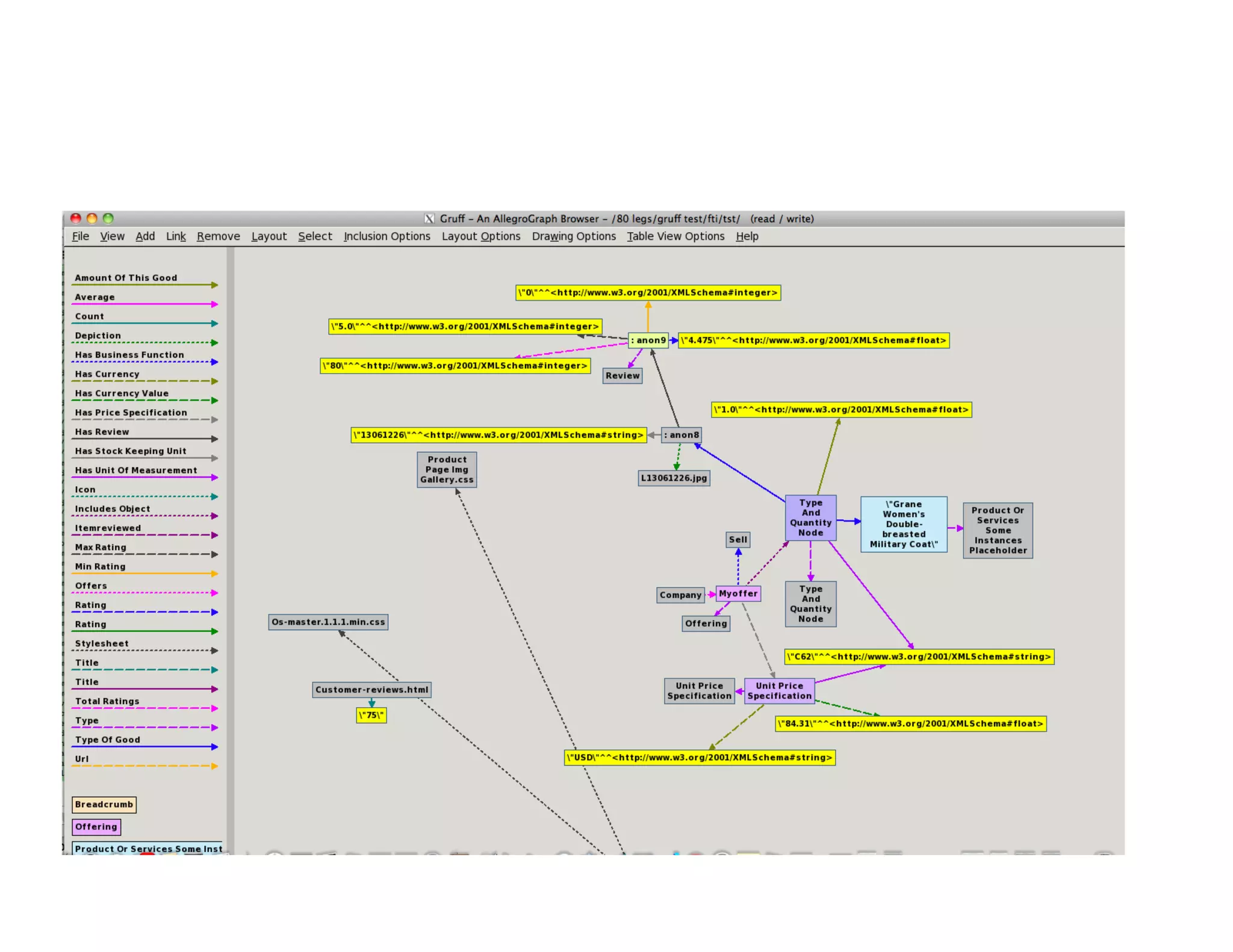The image size is (1233, 952).
Task: Select the anon9 node
Action: [x=648, y=341]
